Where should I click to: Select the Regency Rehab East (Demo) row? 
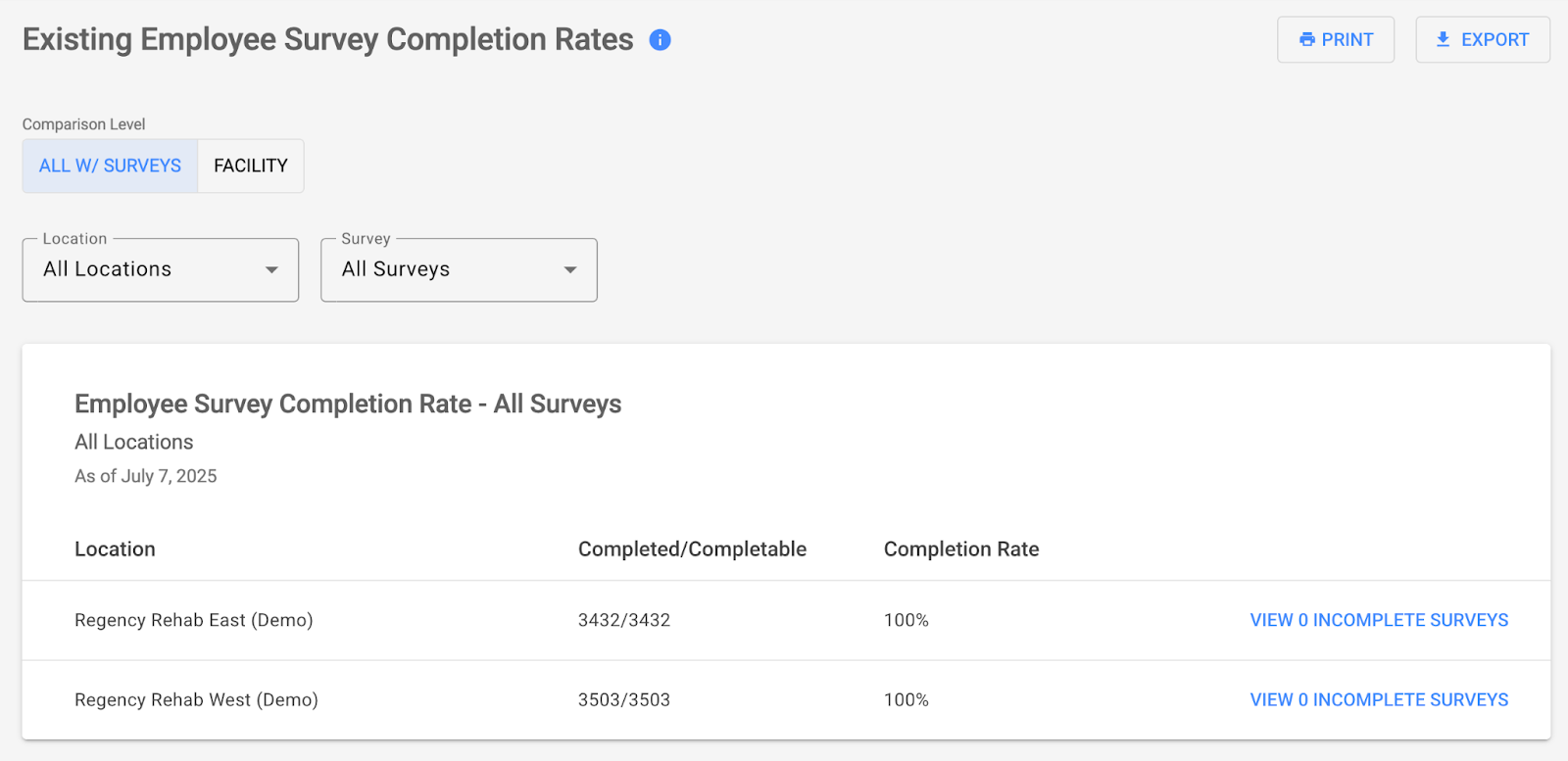pos(194,620)
